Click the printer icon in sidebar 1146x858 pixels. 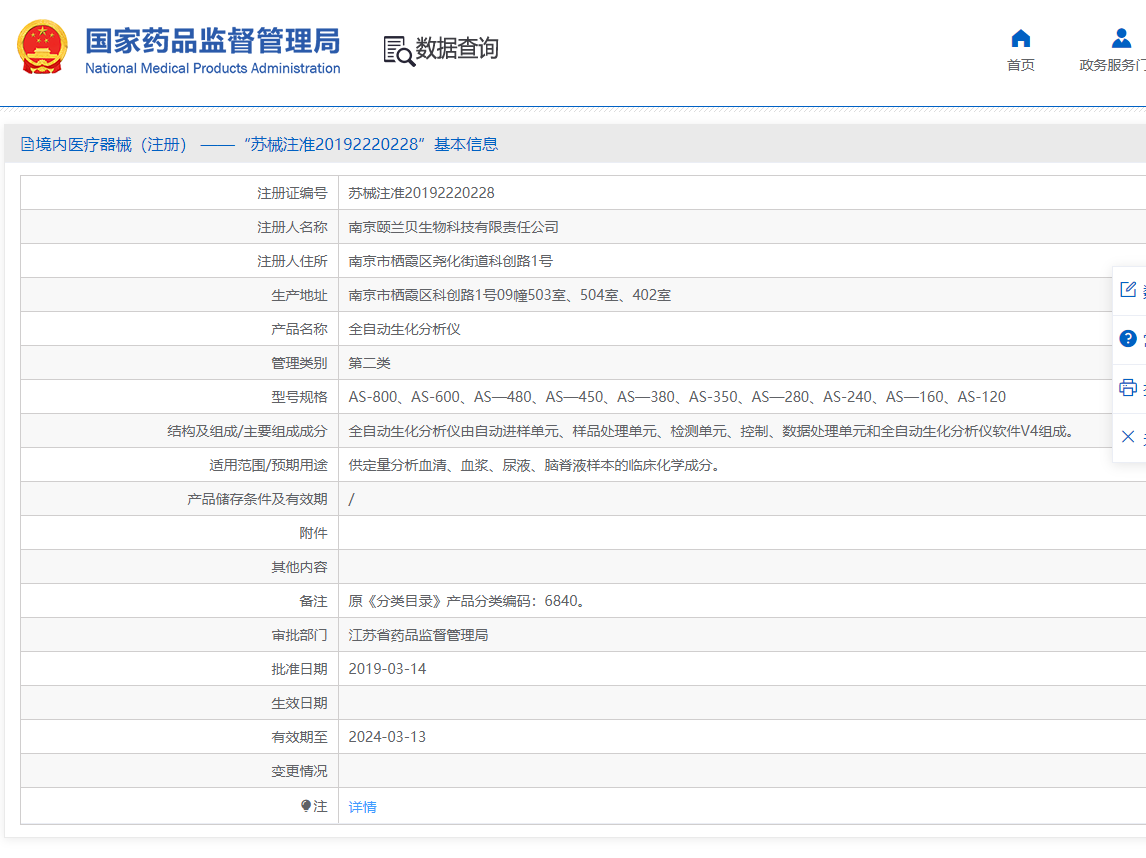click(x=1128, y=387)
